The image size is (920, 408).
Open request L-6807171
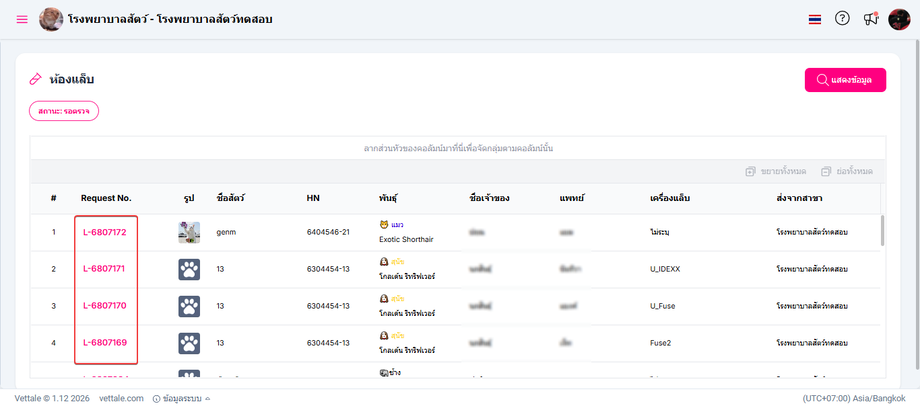click(x=104, y=269)
